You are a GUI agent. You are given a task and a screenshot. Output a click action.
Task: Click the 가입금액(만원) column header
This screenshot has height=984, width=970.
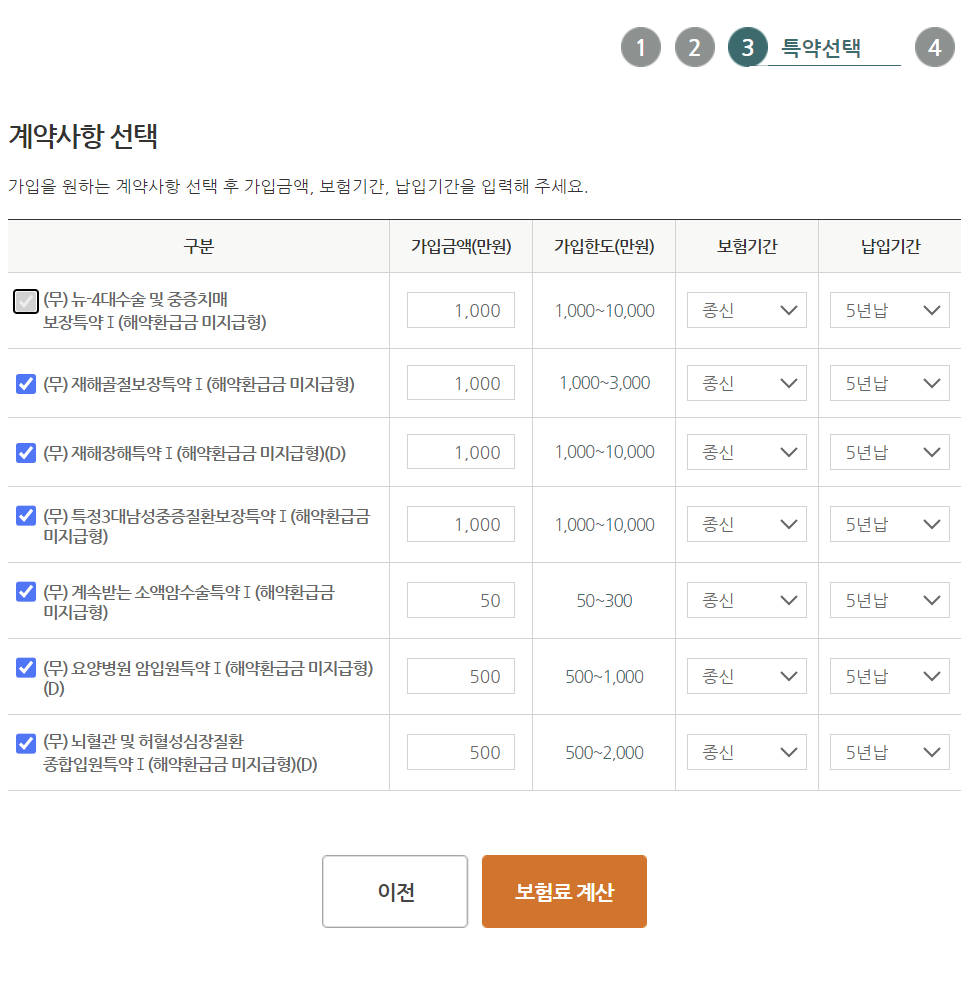tap(461, 246)
